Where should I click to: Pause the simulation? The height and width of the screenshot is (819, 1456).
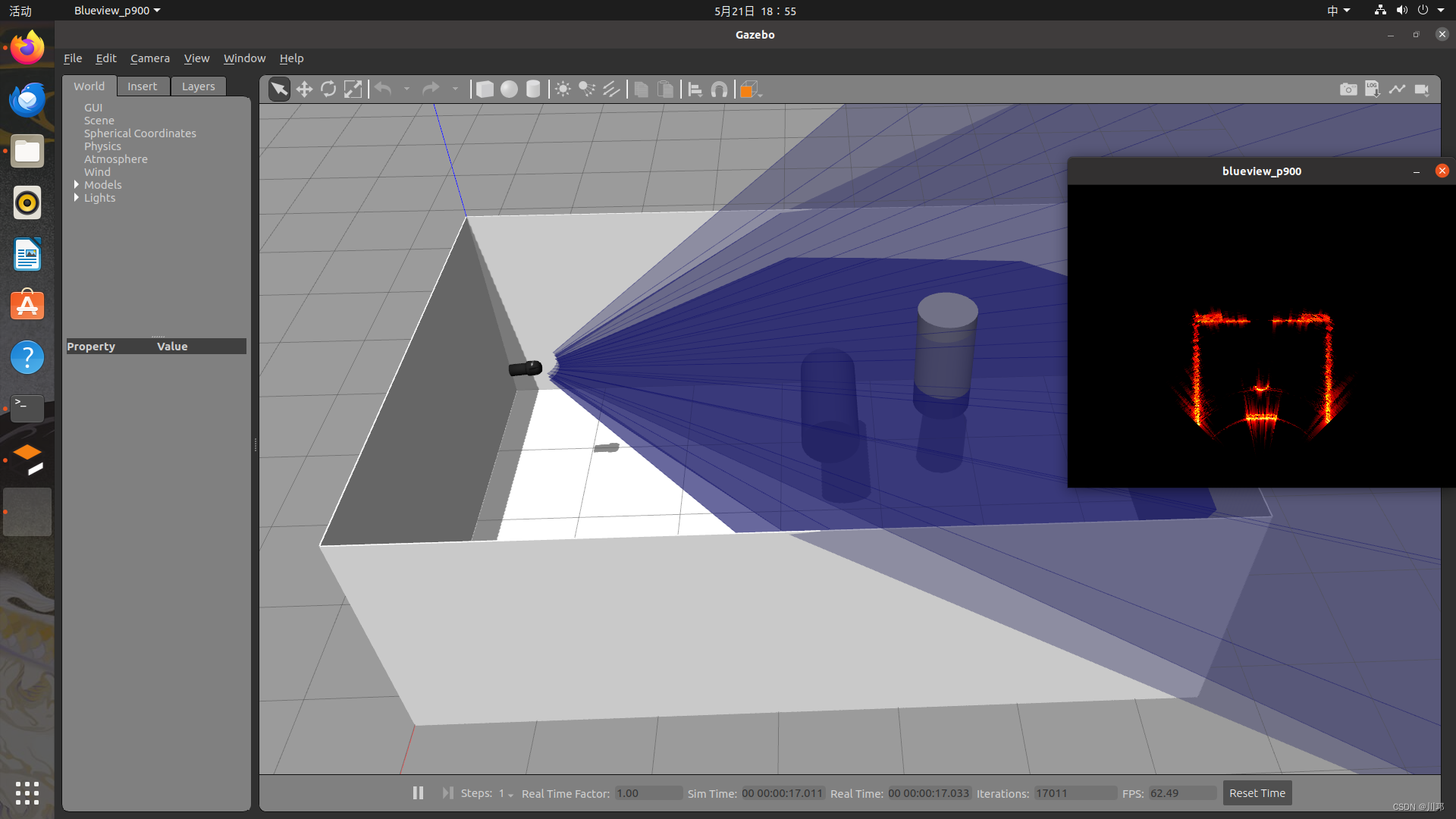[418, 793]
